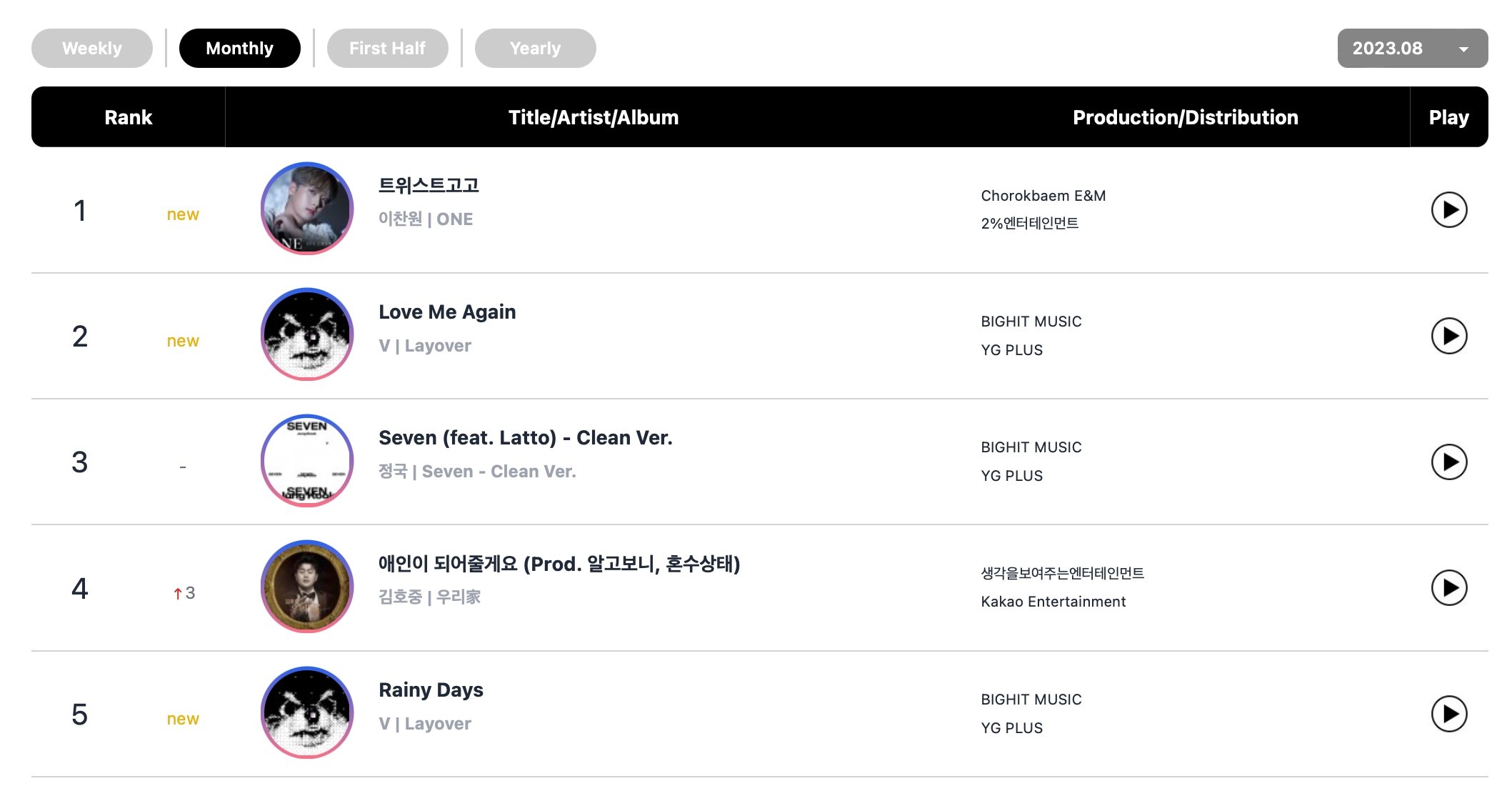The image size is (1512, 786).
Task: Switch to the Weekly chart tab
Action: coord(92,49)
